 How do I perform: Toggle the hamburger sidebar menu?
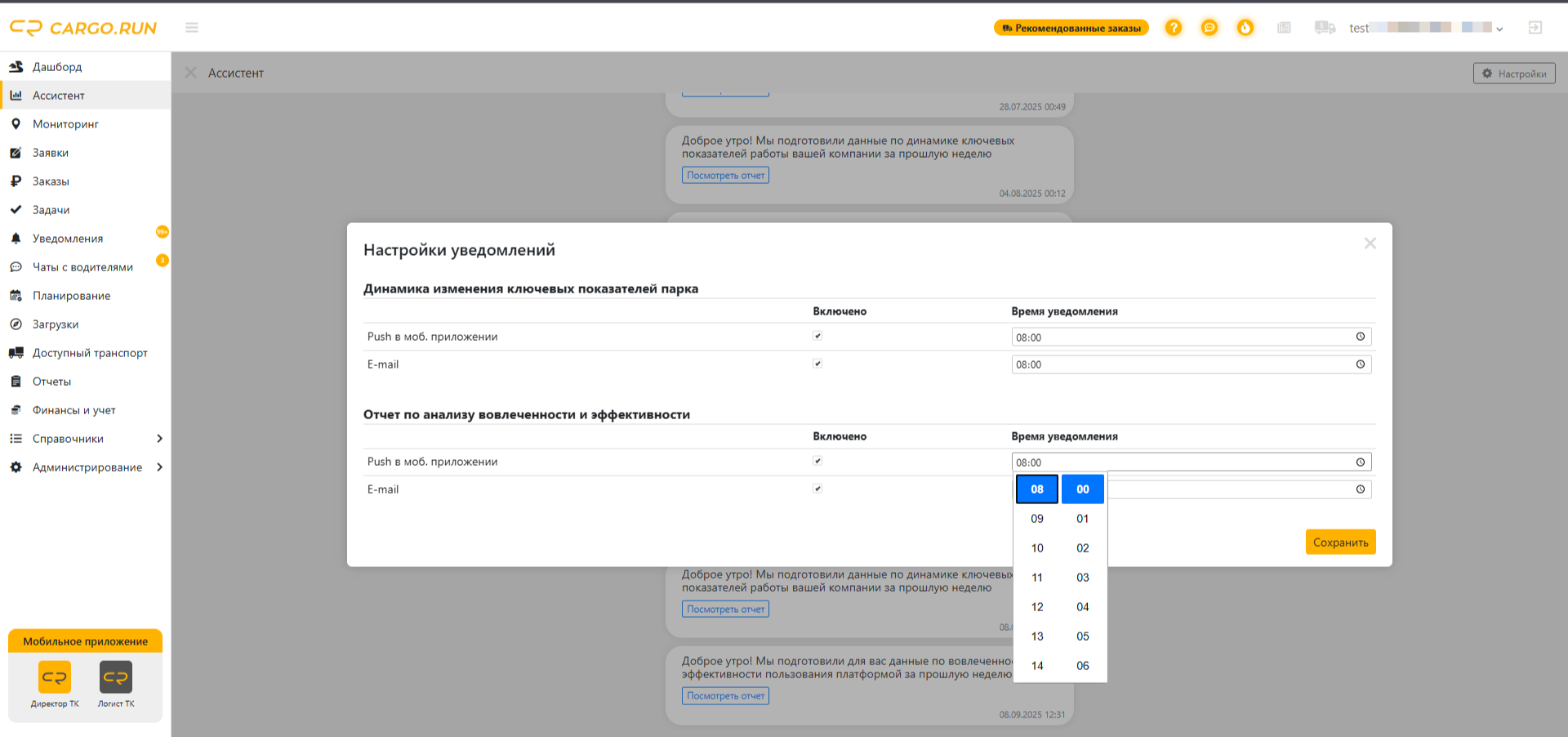coord(192,28)
